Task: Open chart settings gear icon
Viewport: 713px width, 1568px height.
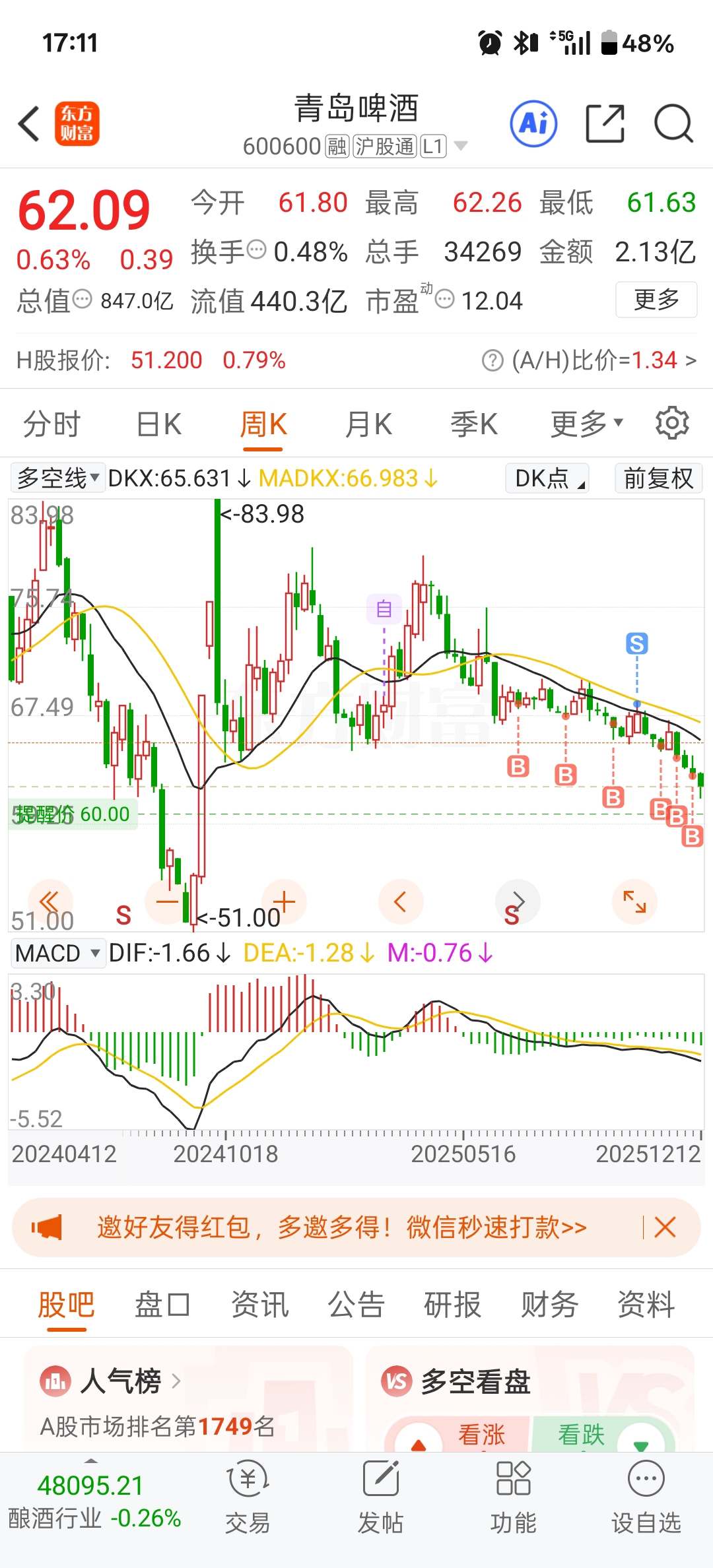Action: tap(672, 423)
